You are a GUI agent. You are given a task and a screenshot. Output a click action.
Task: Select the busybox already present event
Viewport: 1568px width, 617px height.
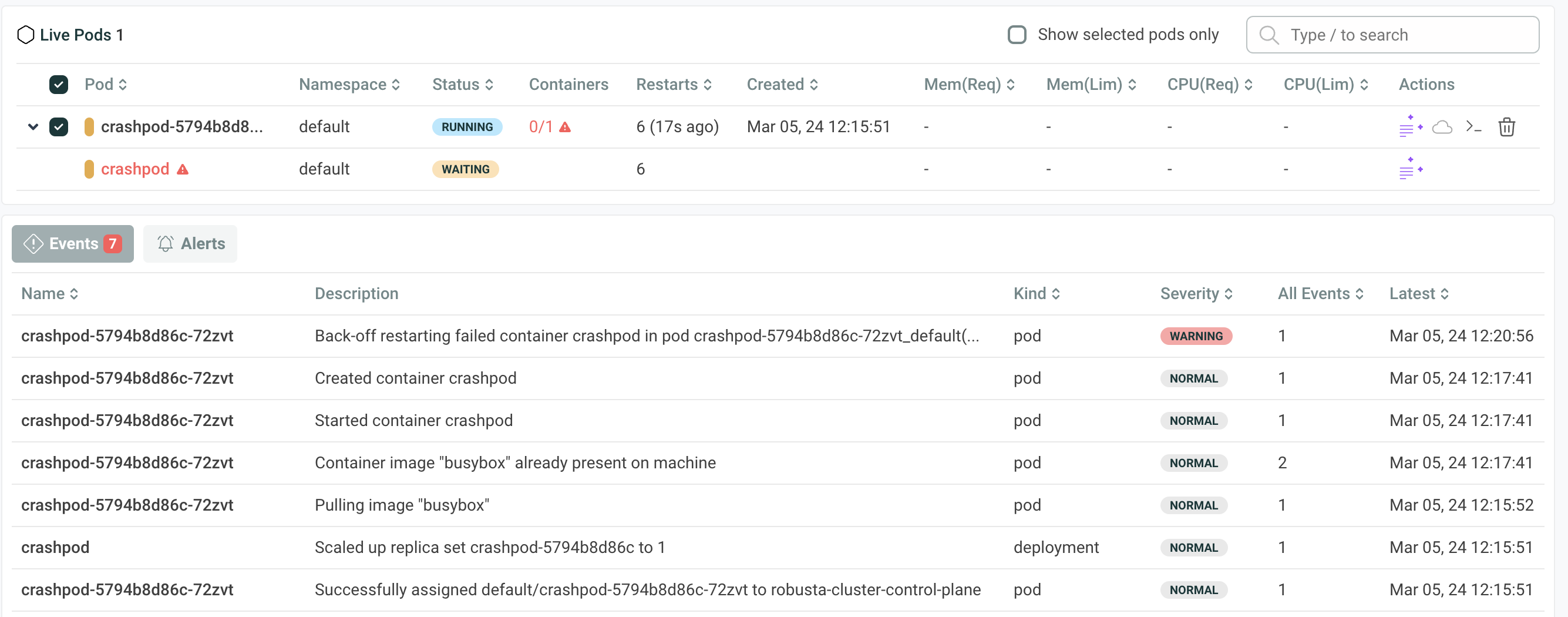[778, 463]
